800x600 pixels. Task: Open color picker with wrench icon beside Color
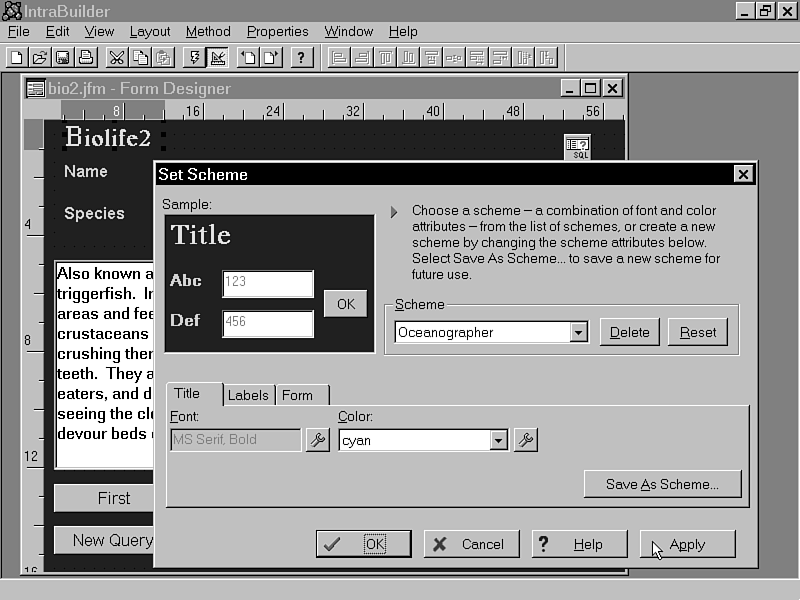pyautogui.click(x=525, y=440)
